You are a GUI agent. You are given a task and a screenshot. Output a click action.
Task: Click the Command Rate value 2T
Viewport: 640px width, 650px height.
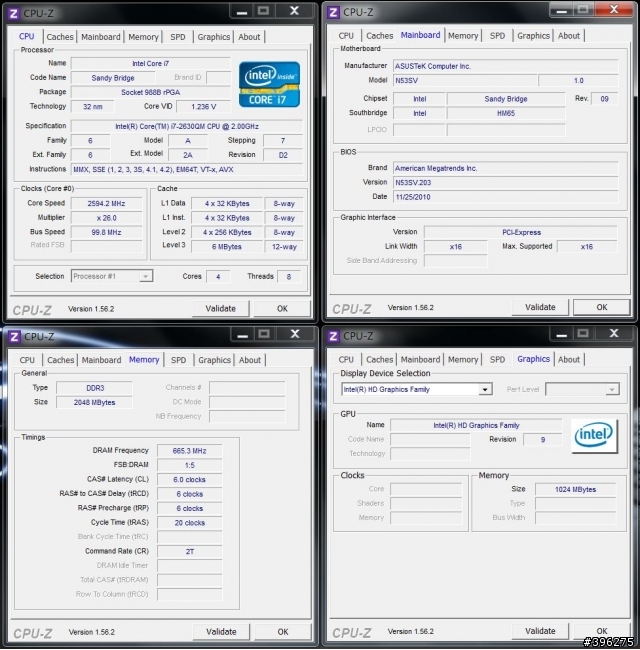click(189, 551)
